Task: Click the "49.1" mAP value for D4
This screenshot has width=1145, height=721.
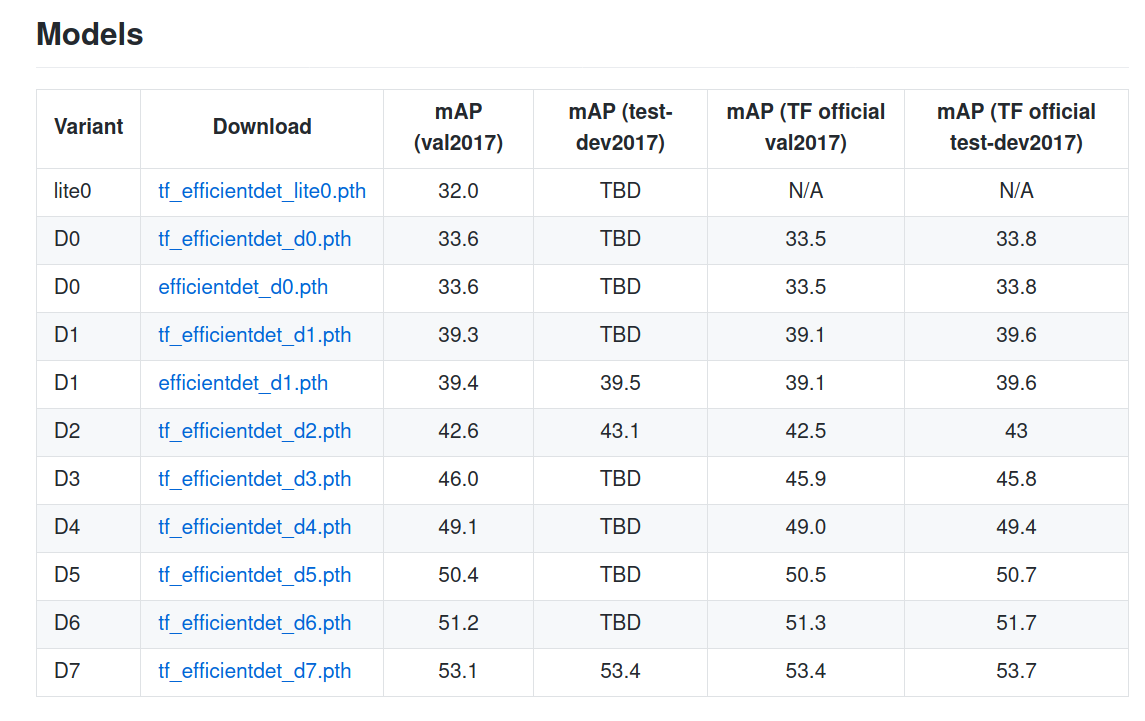Action: click(x=458, y=527)
